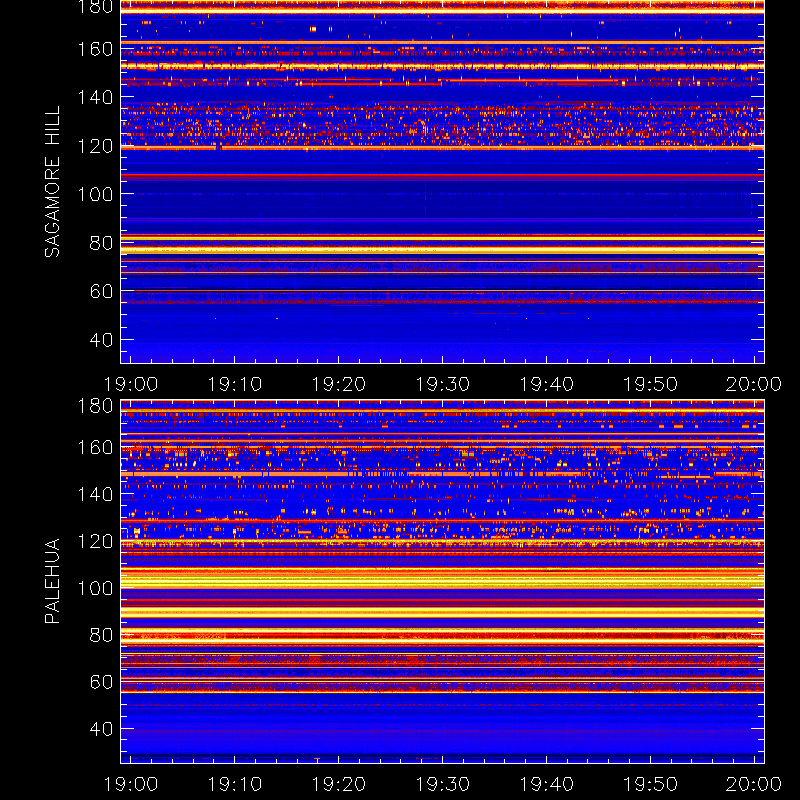Select frequency label 40 on Palehua plot
800x800 pixels.
(x=101, y=729)
